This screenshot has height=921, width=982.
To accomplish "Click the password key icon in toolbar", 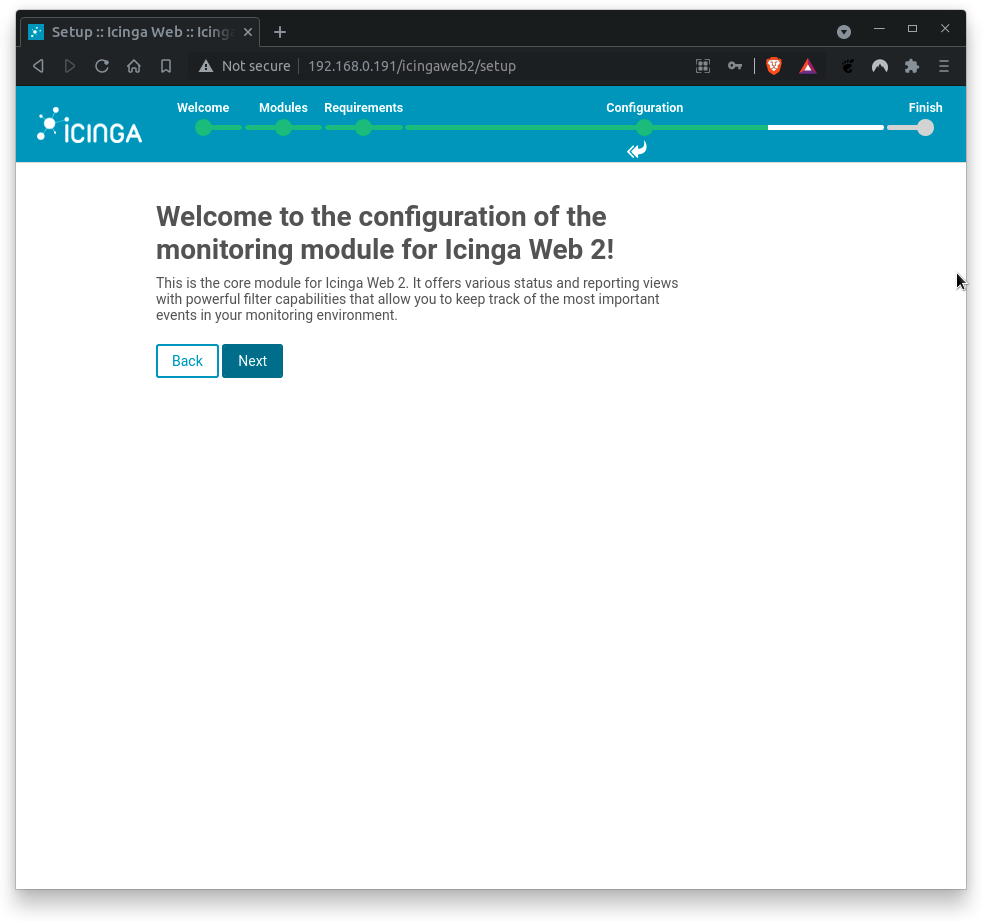I will (x=735, y=66).
